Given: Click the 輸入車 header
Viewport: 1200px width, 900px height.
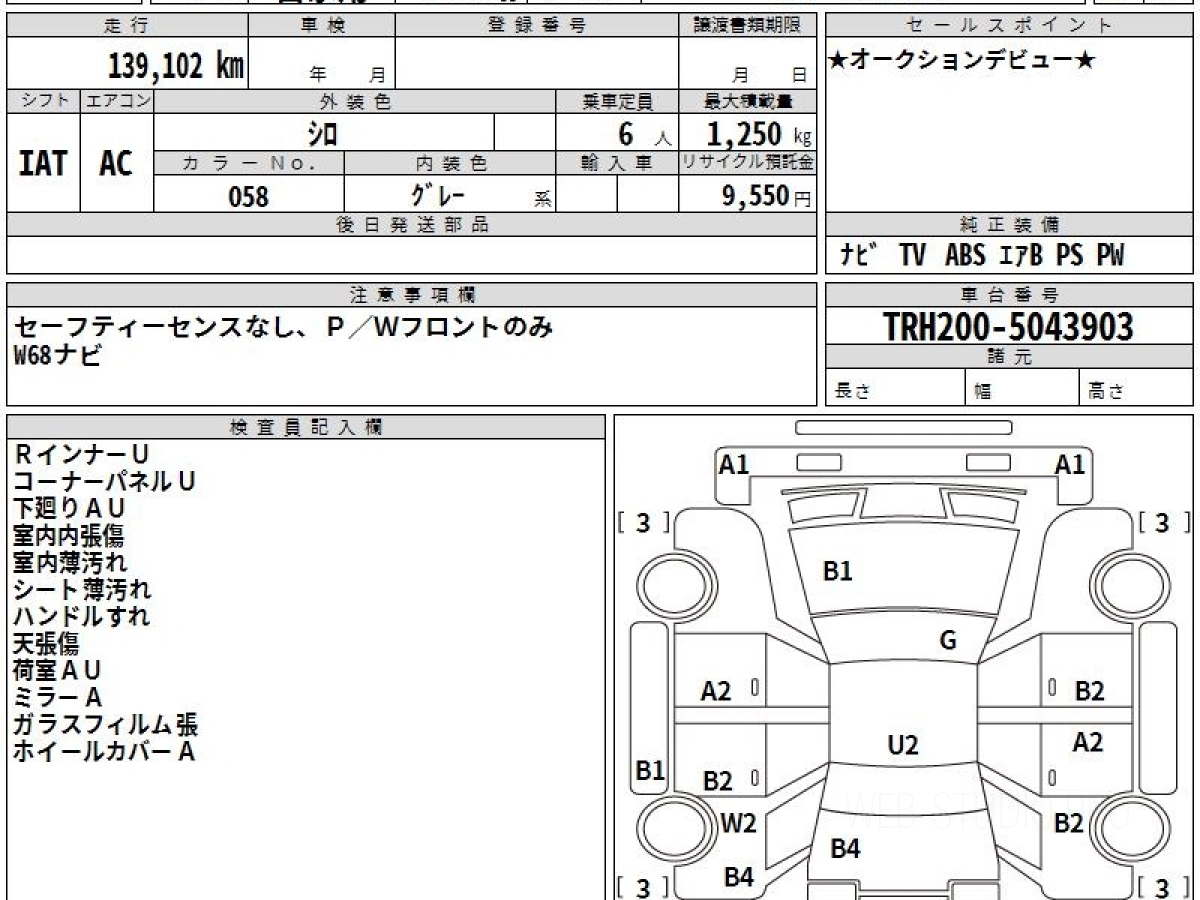Looking at the screenshot, I should click(617, 162).
